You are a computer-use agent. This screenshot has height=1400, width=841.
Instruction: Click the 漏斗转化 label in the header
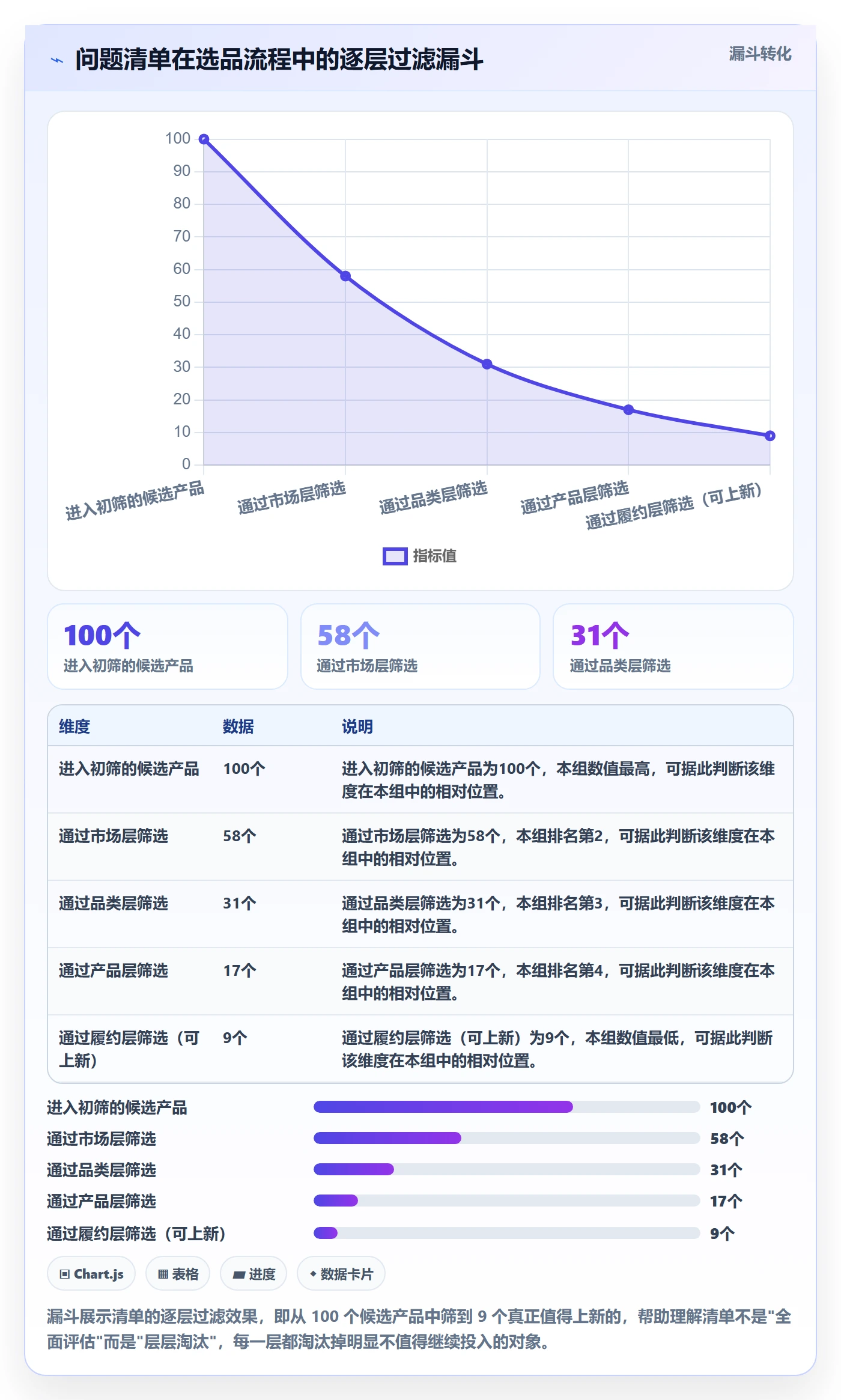(x=760, y=54)
